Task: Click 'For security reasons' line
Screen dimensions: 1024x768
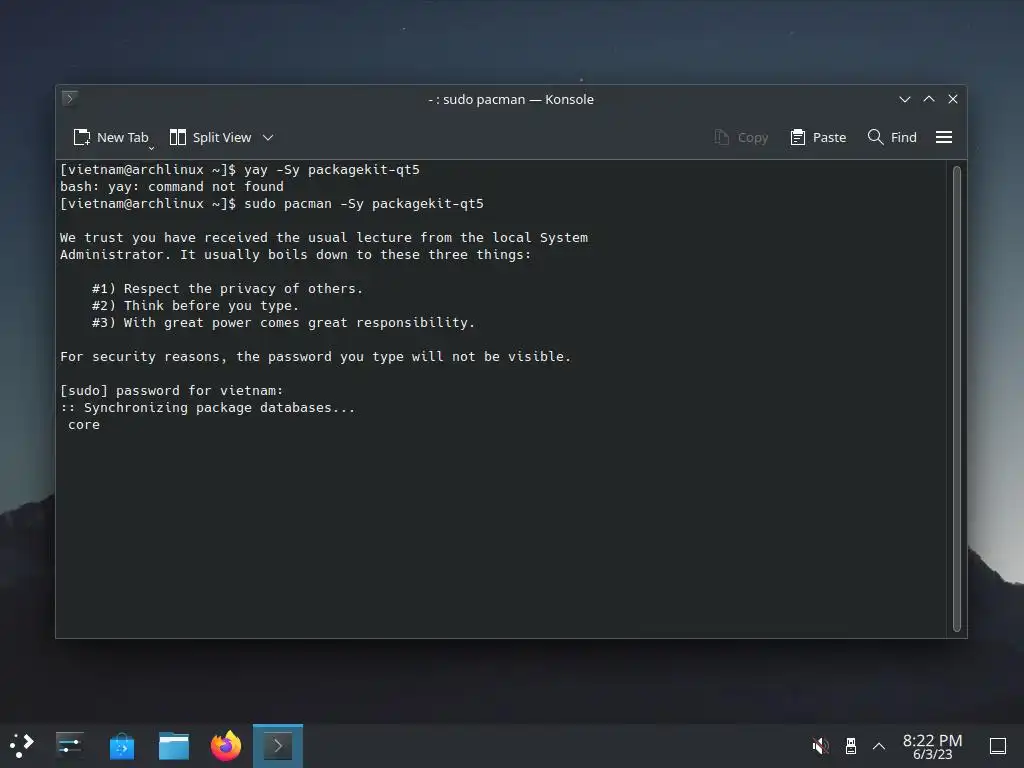Action: click(x=315, y=357)
